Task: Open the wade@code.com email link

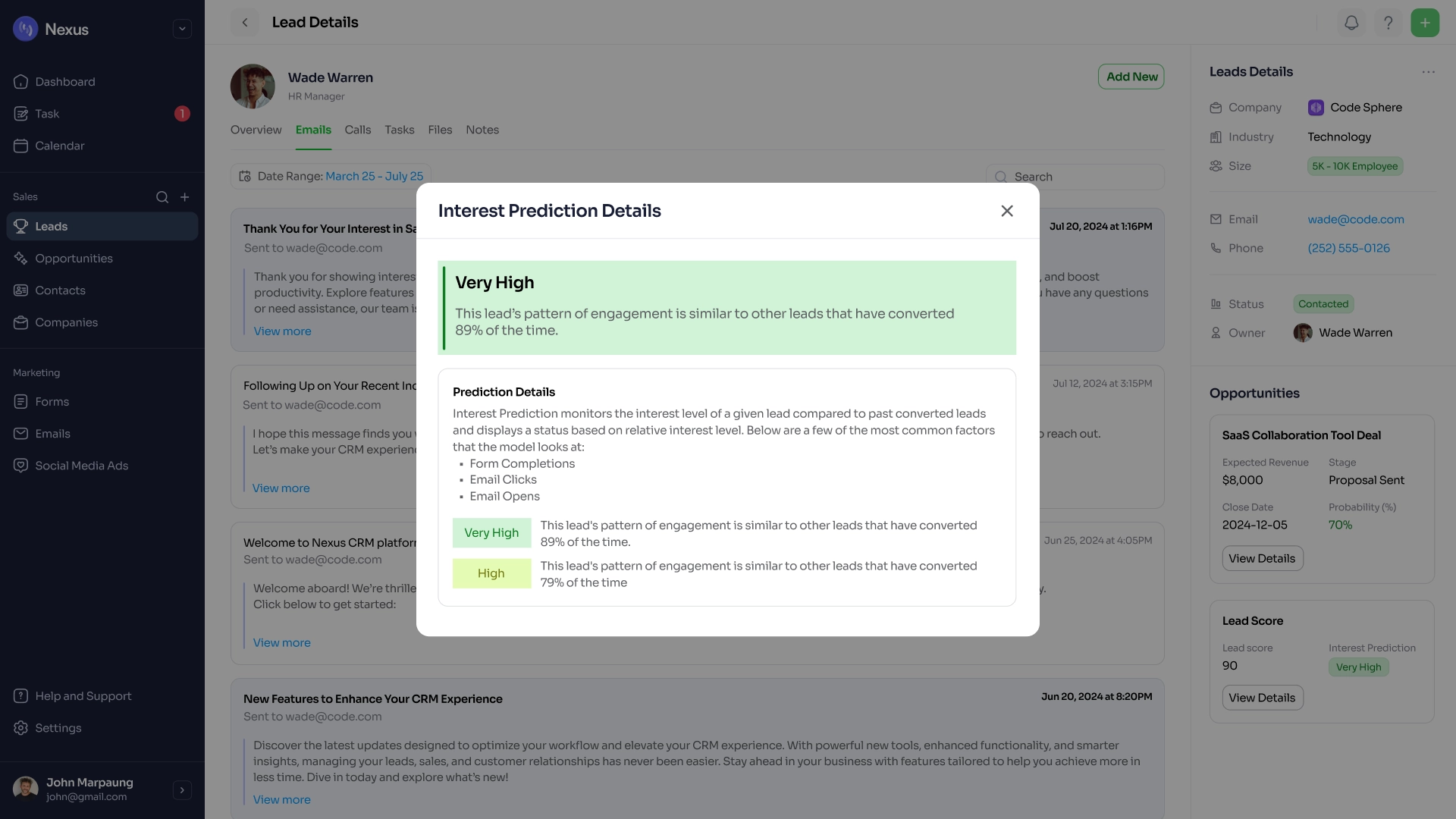Action: [1355, 219]
